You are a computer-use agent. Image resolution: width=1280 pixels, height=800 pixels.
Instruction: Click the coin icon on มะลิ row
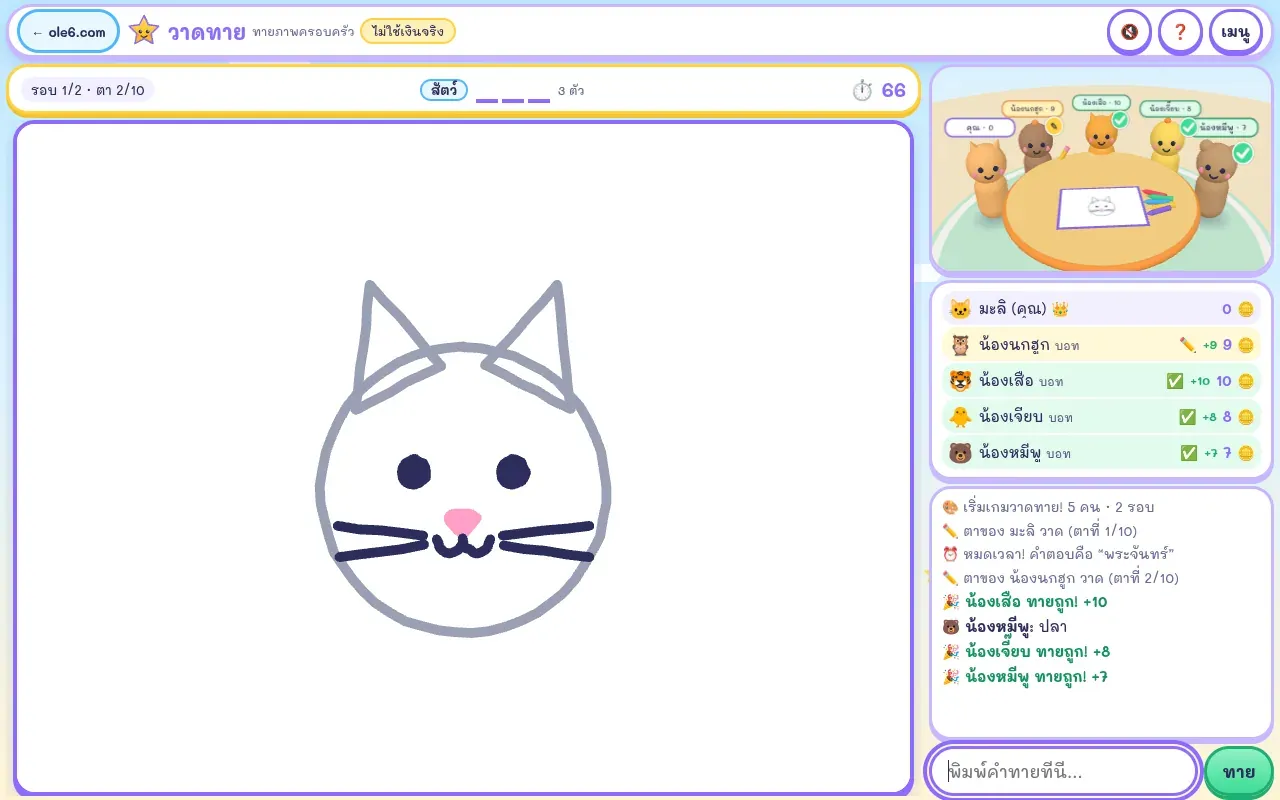pyautogui.click(x=1246, y=309)
